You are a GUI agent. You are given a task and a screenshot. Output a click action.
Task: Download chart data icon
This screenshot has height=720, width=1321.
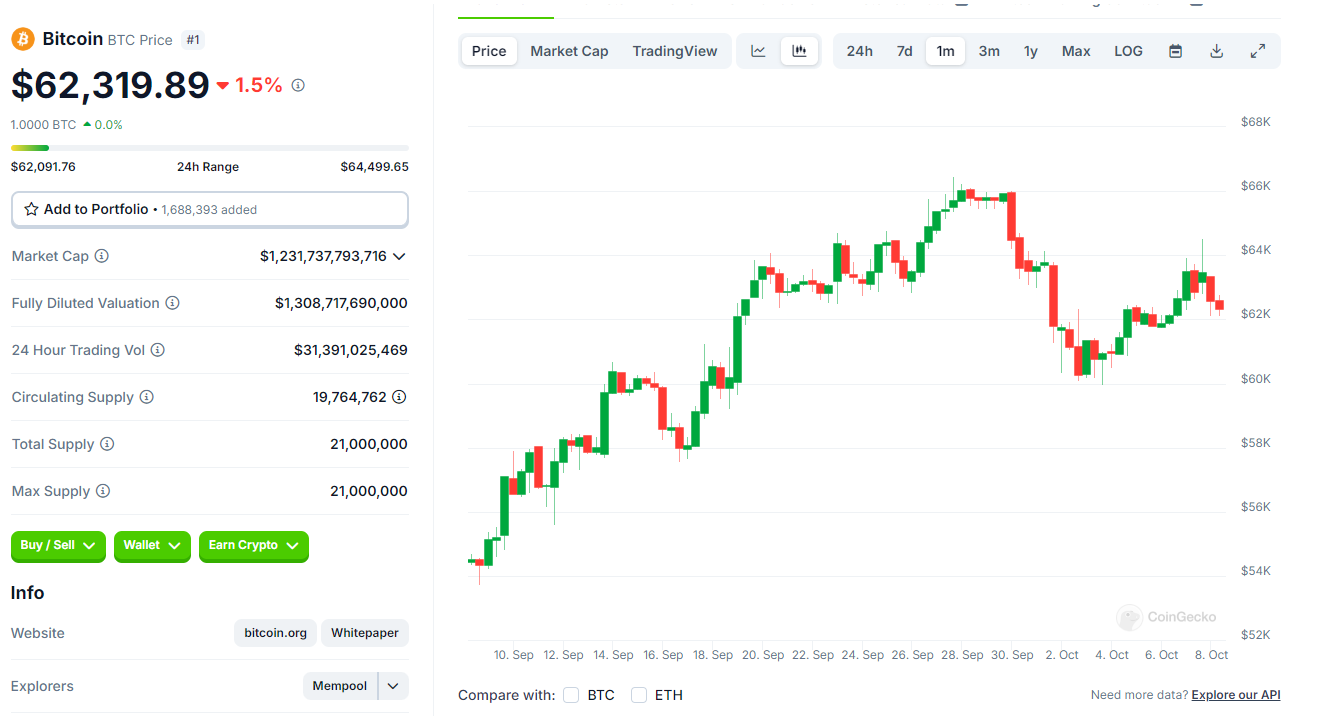[x=1217, y=51]
